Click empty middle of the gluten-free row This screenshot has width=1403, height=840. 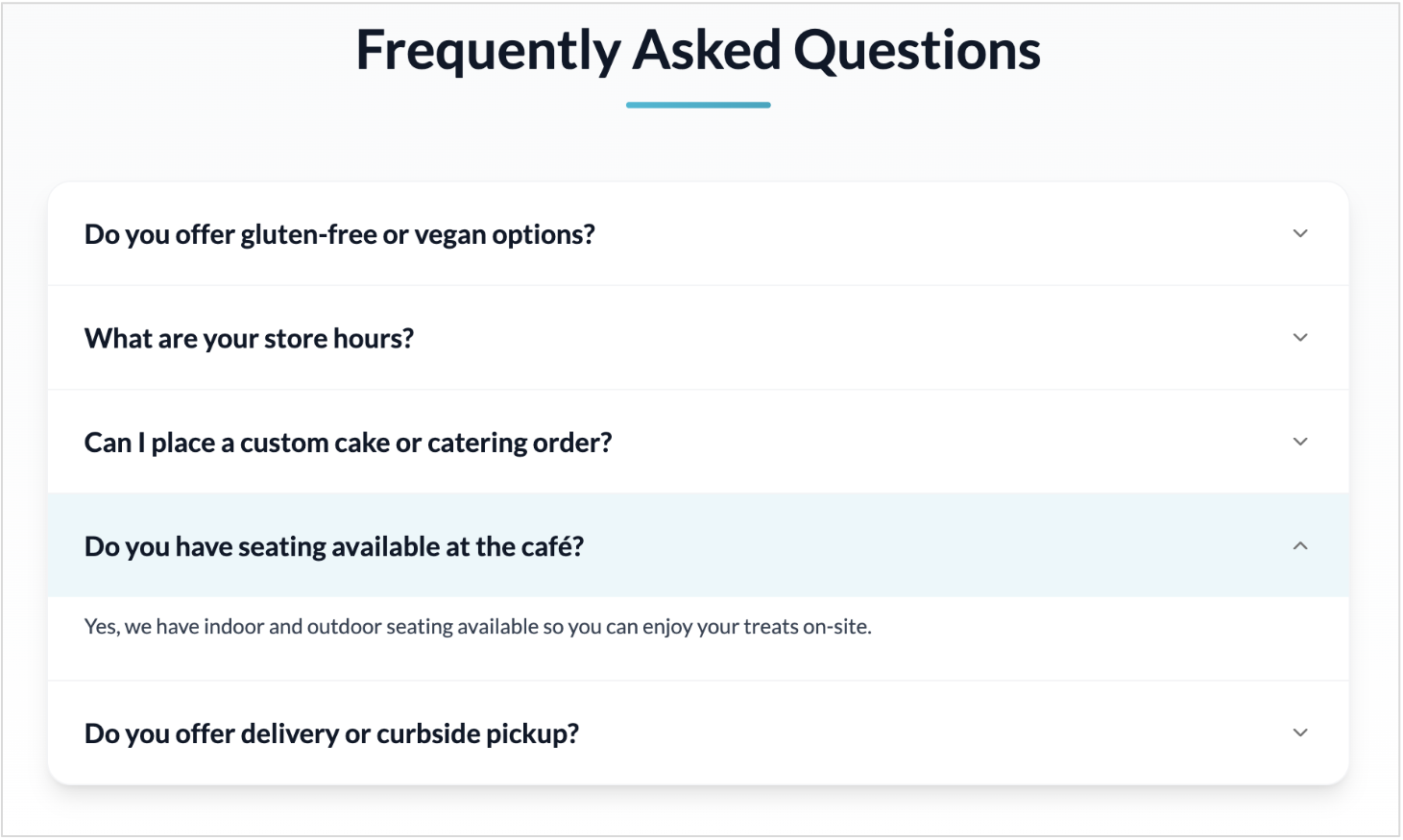912,233
